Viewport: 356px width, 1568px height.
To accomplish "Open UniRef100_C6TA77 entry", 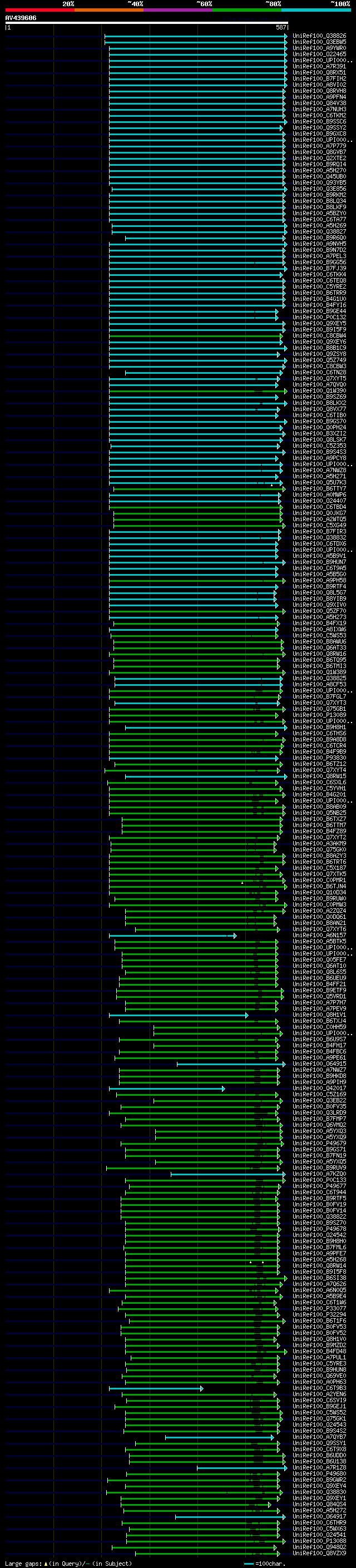I will pos(319,219).
